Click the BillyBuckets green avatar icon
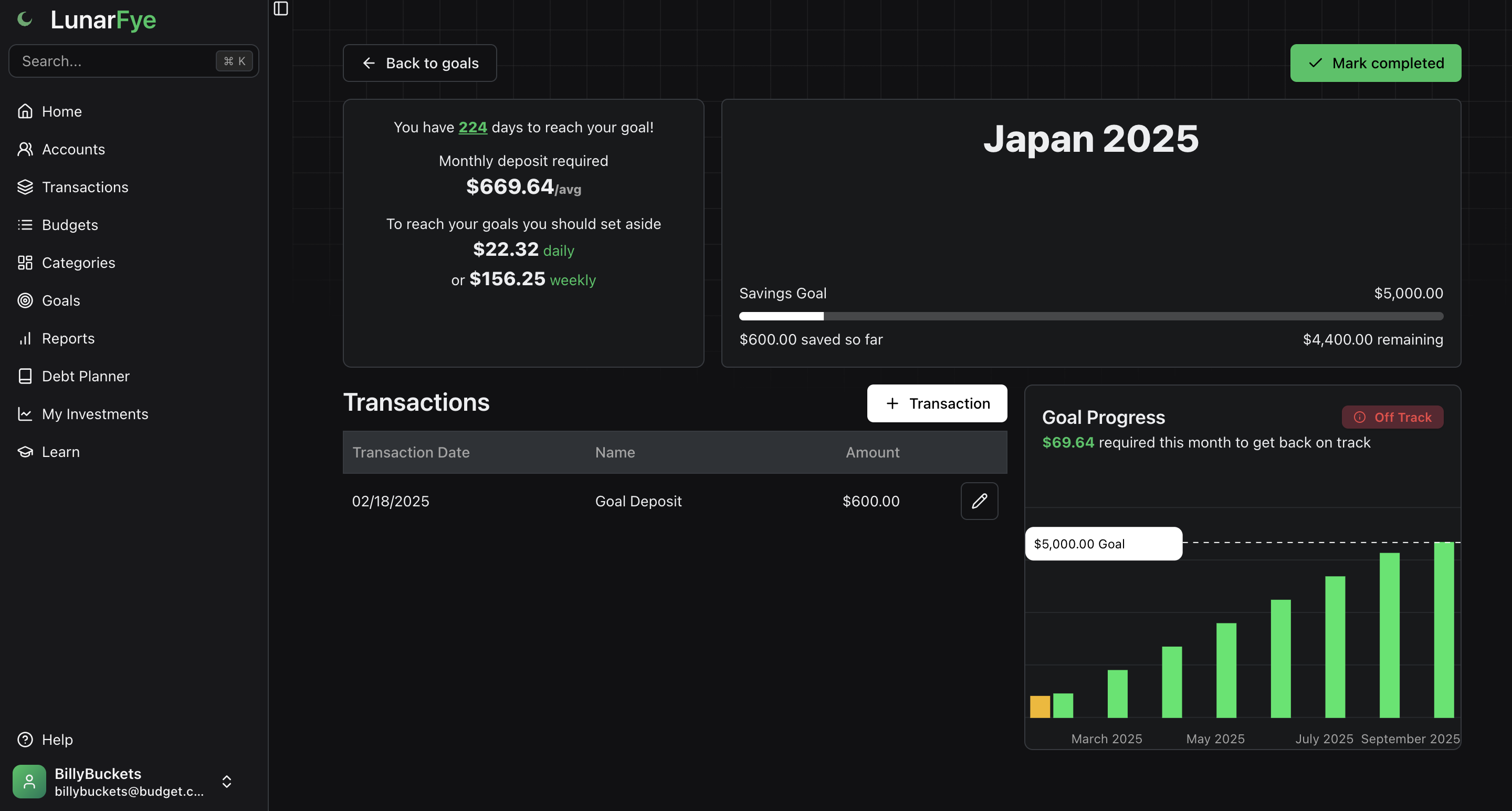Image resolution: width=1512 pixels, height=811 pixels. 29,782
